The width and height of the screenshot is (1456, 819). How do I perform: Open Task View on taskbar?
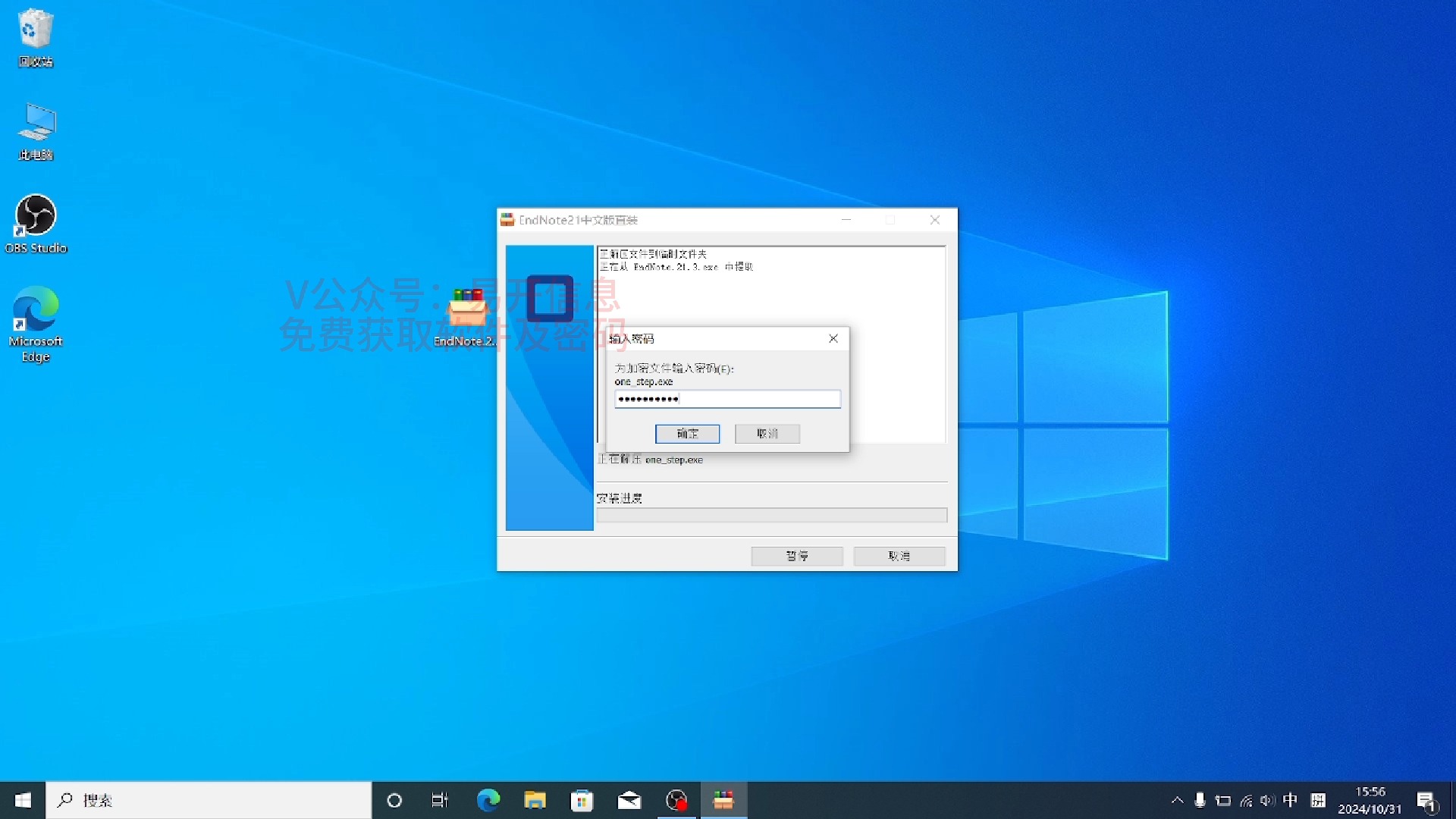[x=440, y=800]
